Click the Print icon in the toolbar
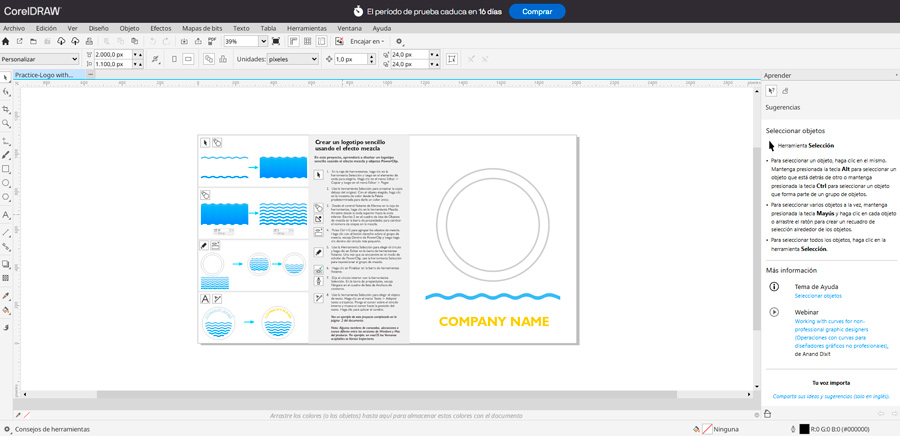 tap(91, 42)
